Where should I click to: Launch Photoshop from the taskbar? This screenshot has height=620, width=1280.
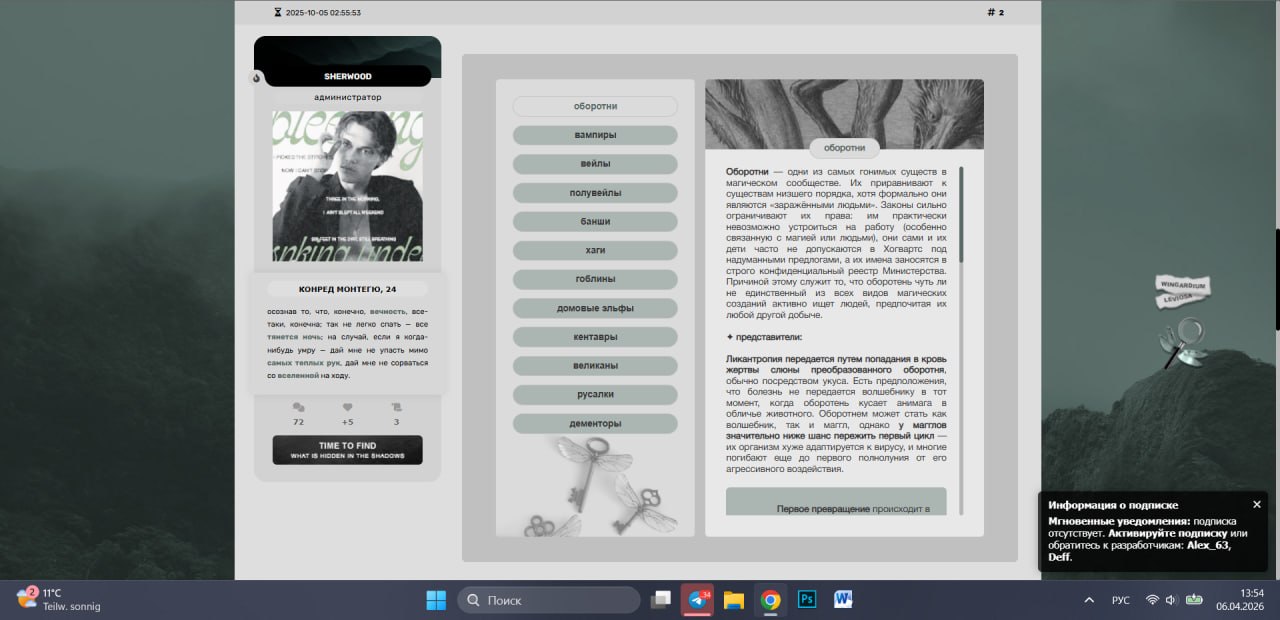(x=806, y=600)
